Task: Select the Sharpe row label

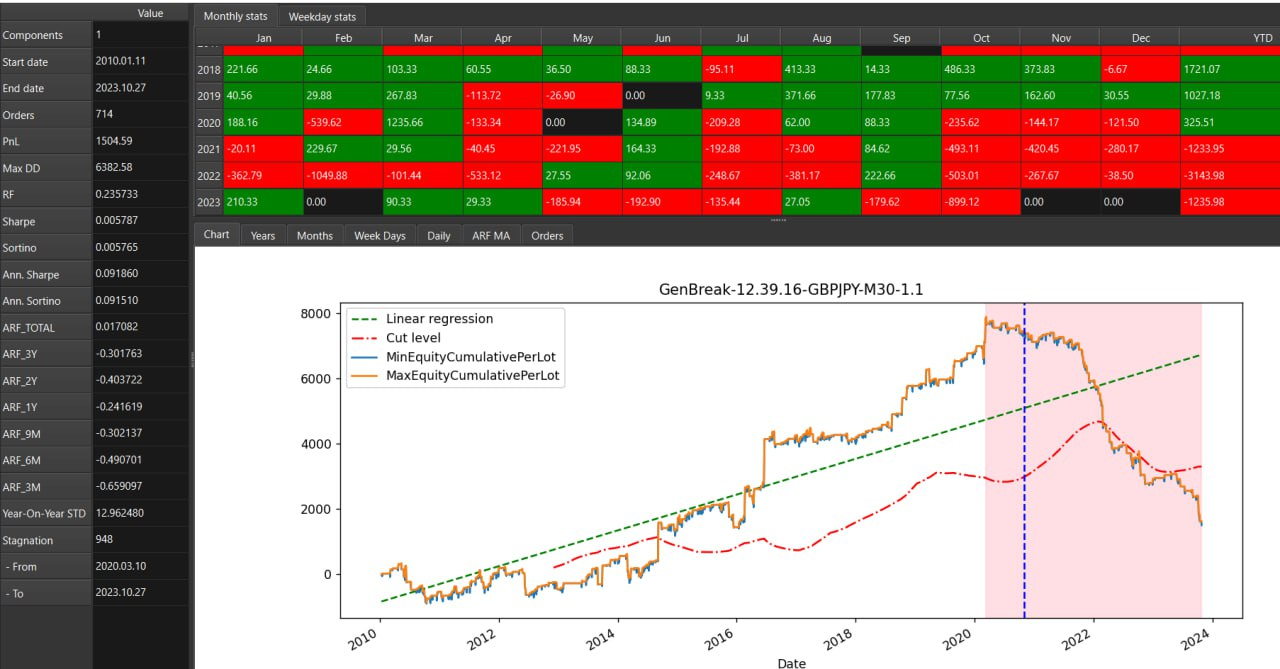Action: [x=46, y=221]
